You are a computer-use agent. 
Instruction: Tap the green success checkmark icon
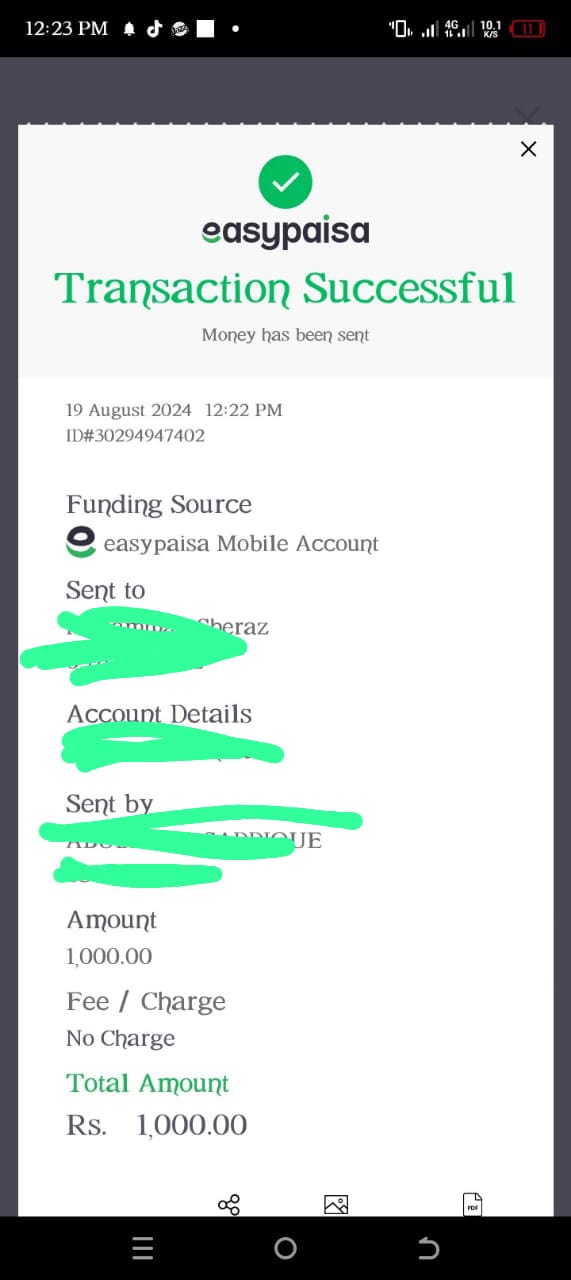click(x=285, y=181)
